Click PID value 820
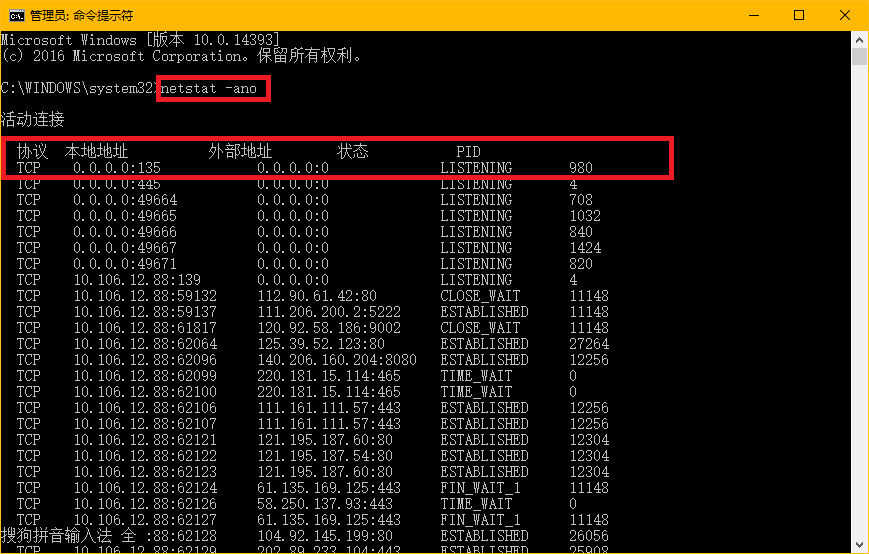The height and width of the screenshot is (554, 869). pos(581,264)
